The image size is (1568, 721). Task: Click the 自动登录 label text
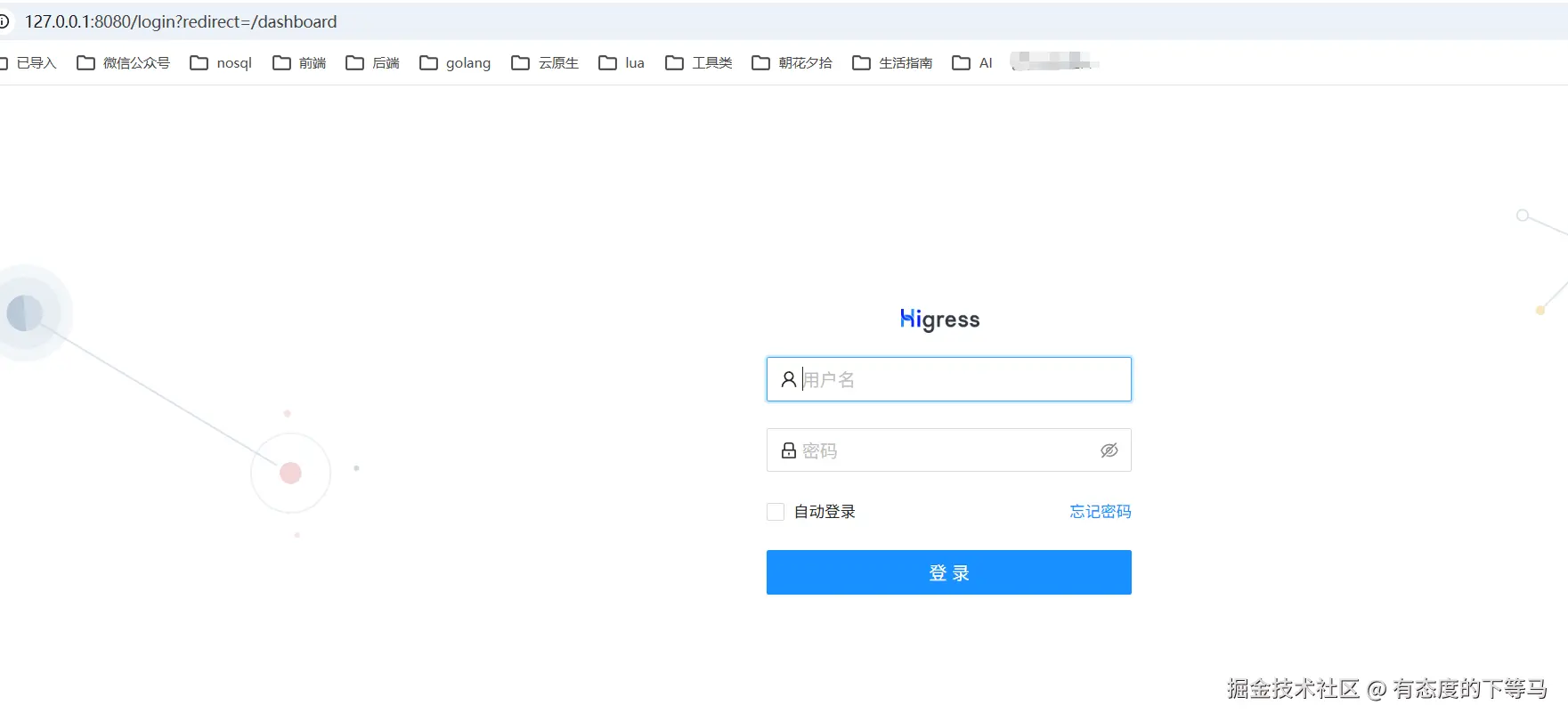coord(825,512)
